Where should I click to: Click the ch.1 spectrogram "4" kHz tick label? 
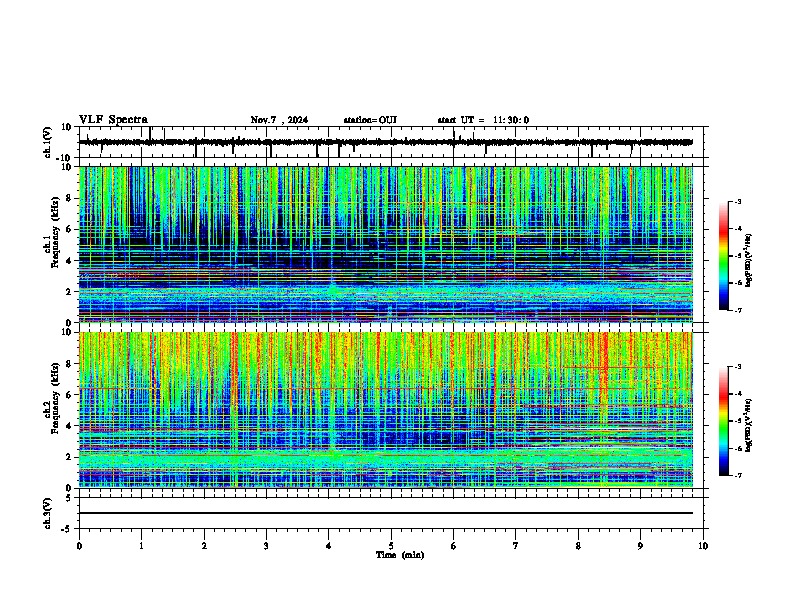pos(70,261)
